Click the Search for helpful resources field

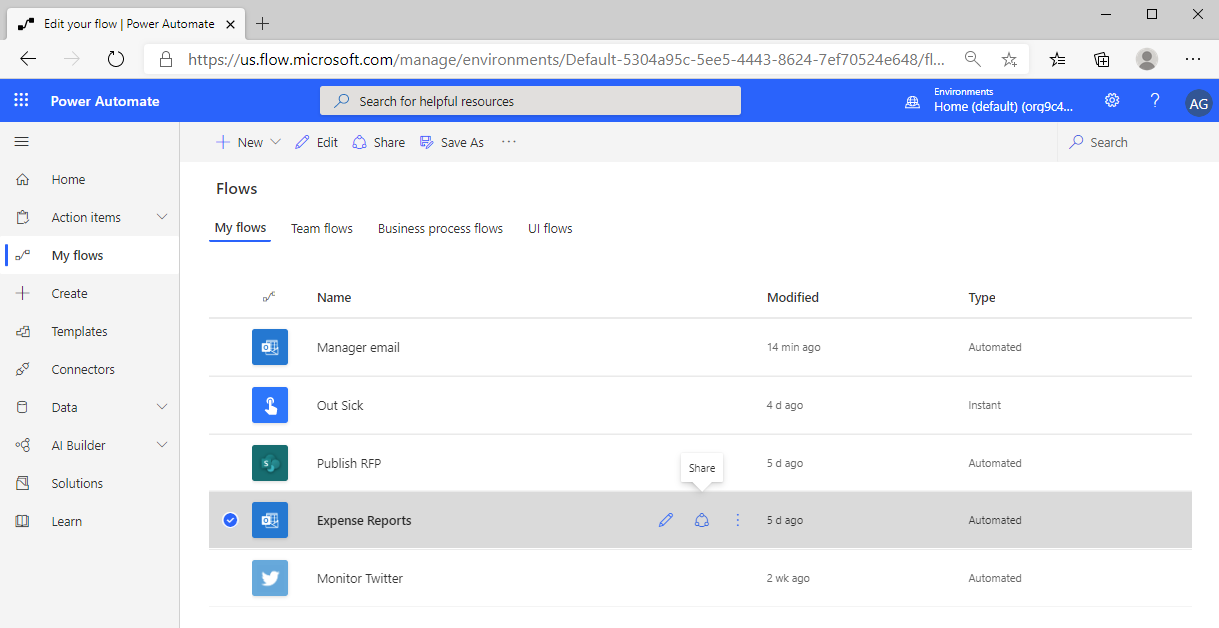(530, 101)
